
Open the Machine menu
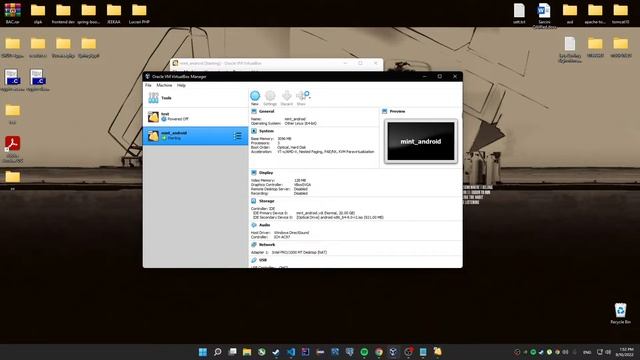[x=164, y=85]
